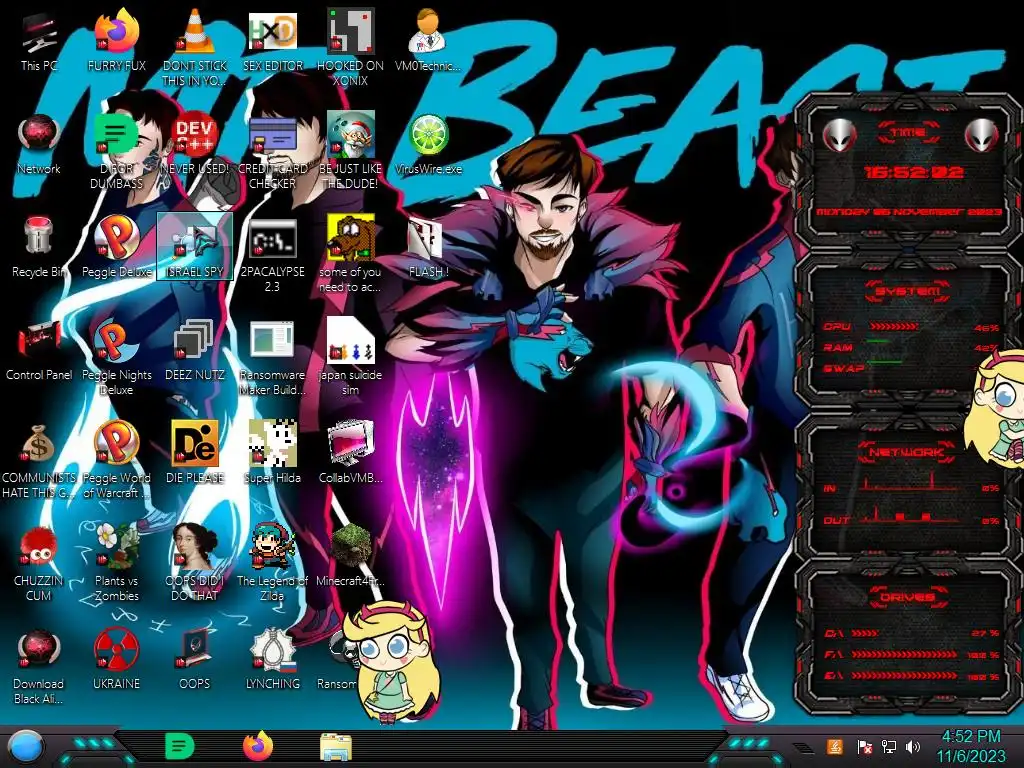Select the DEEZ NUTZ stacked windows icon
1024x768 pixels.
[x=195, y=350]
